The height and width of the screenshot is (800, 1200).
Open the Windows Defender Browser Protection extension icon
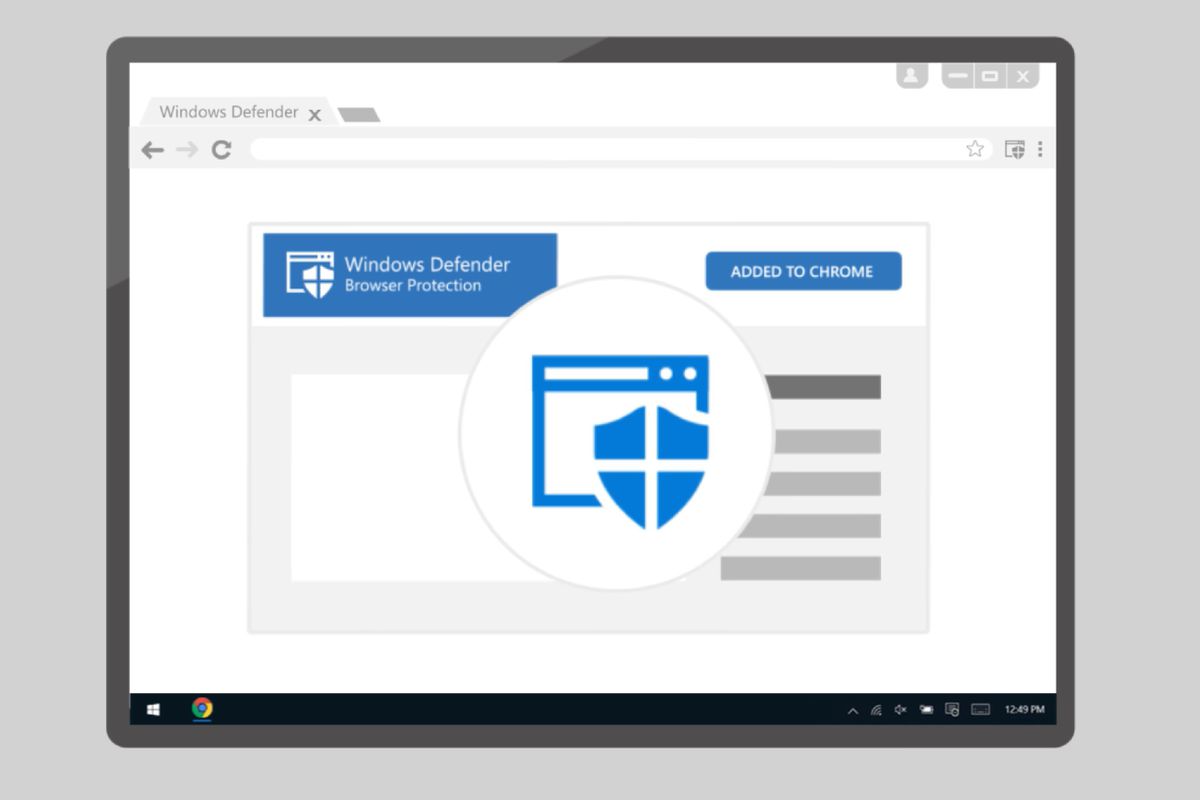[1014, 148]
